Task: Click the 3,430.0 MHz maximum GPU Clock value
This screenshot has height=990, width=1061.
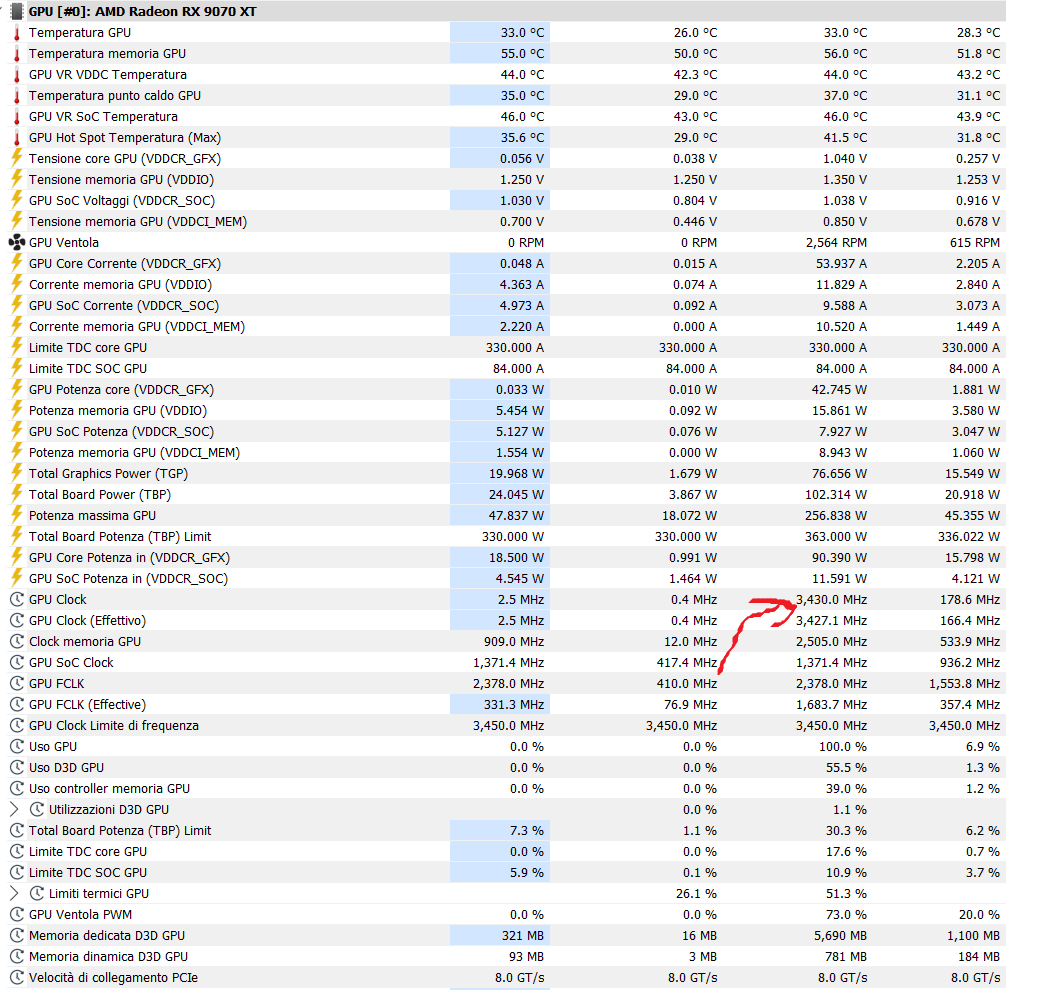Action: [832, 600]
